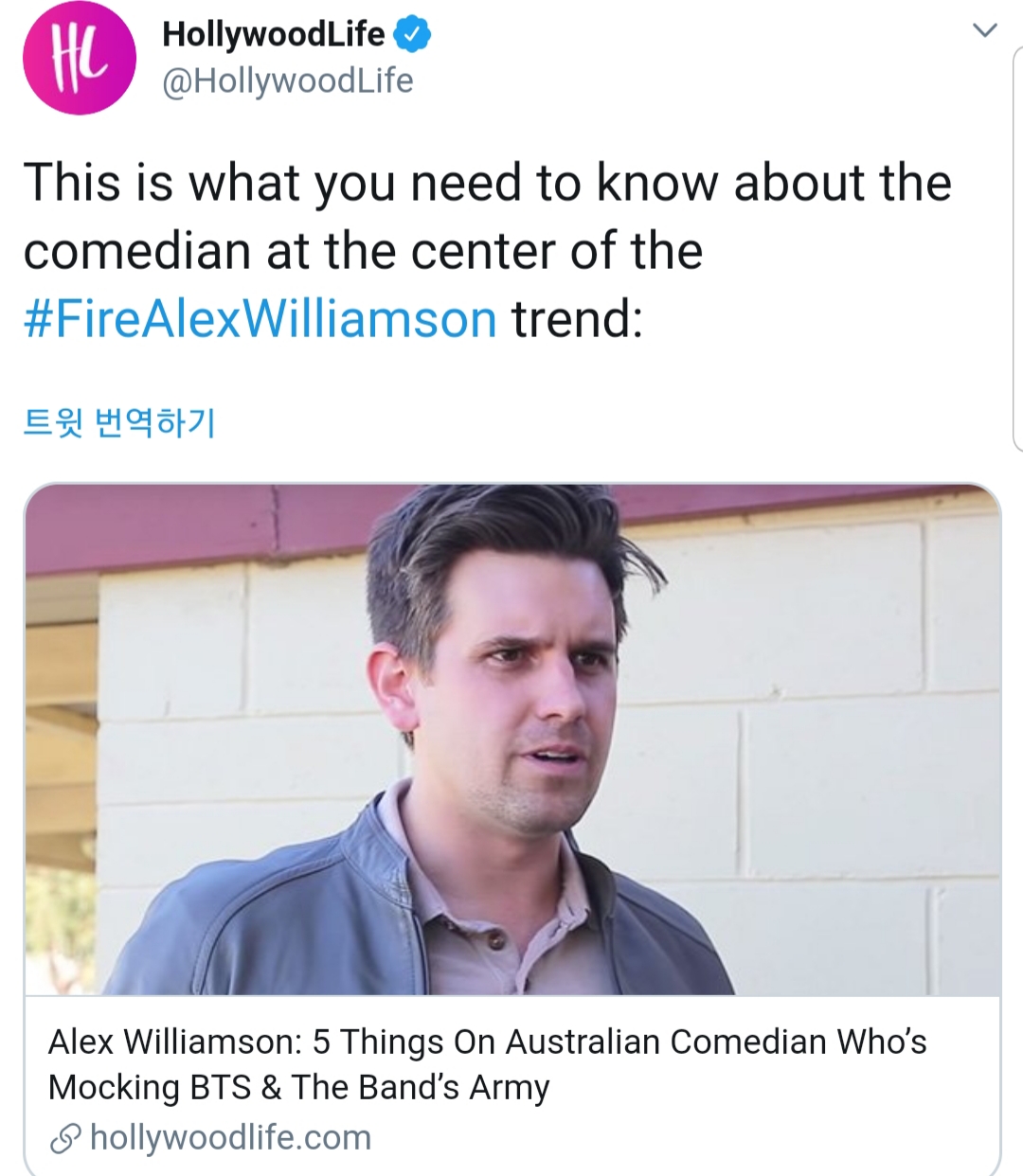Tap the headline line "Mocking BTS & The Band's Army"
This screenshot has height=1176, width=1023.
[x=298, y=1088]
